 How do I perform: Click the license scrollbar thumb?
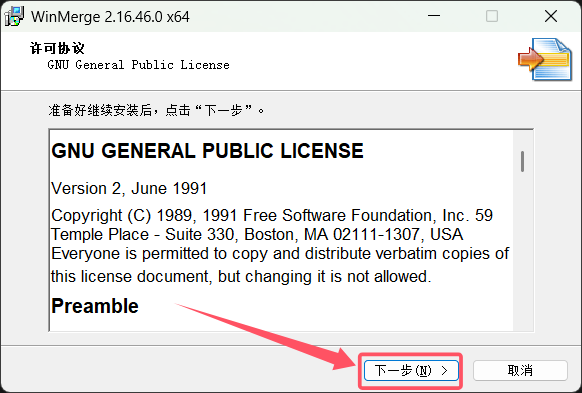click(x=522, y=161)
